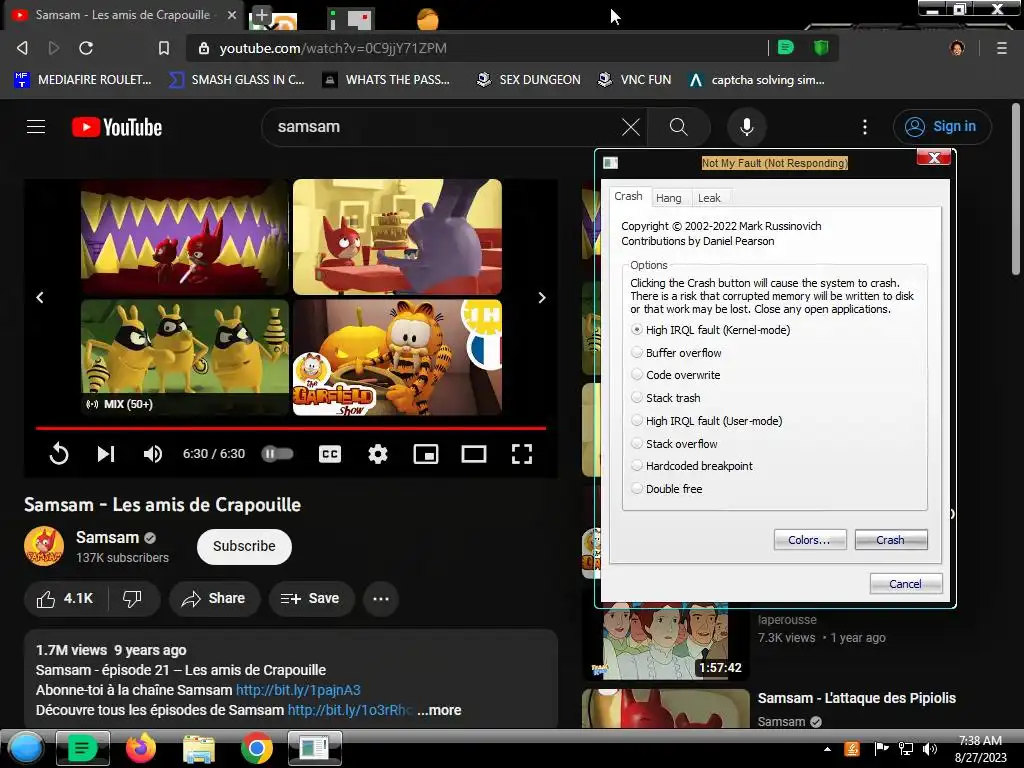Show next endscreen suggestions

pyautogui.click(x=541, y=297)
